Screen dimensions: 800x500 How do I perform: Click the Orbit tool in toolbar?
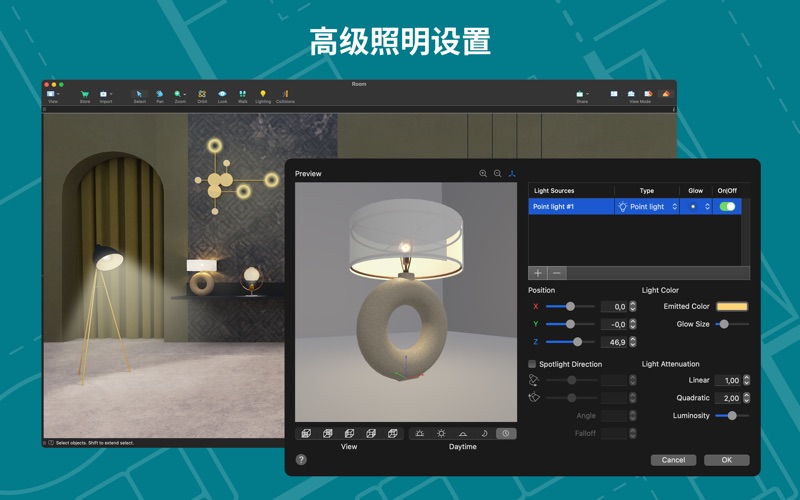coord(202,95)
